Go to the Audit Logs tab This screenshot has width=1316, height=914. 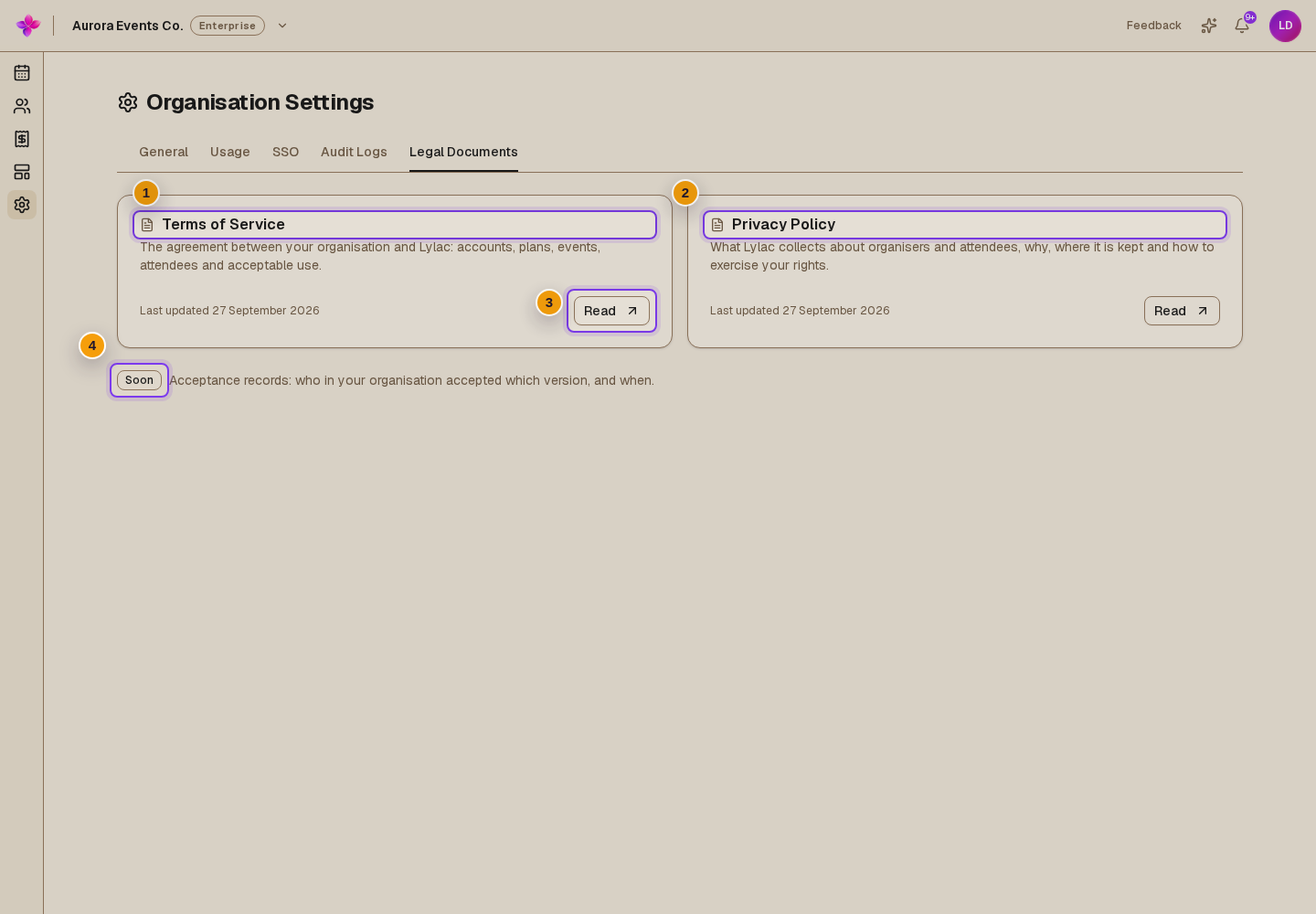click(354, 152)
